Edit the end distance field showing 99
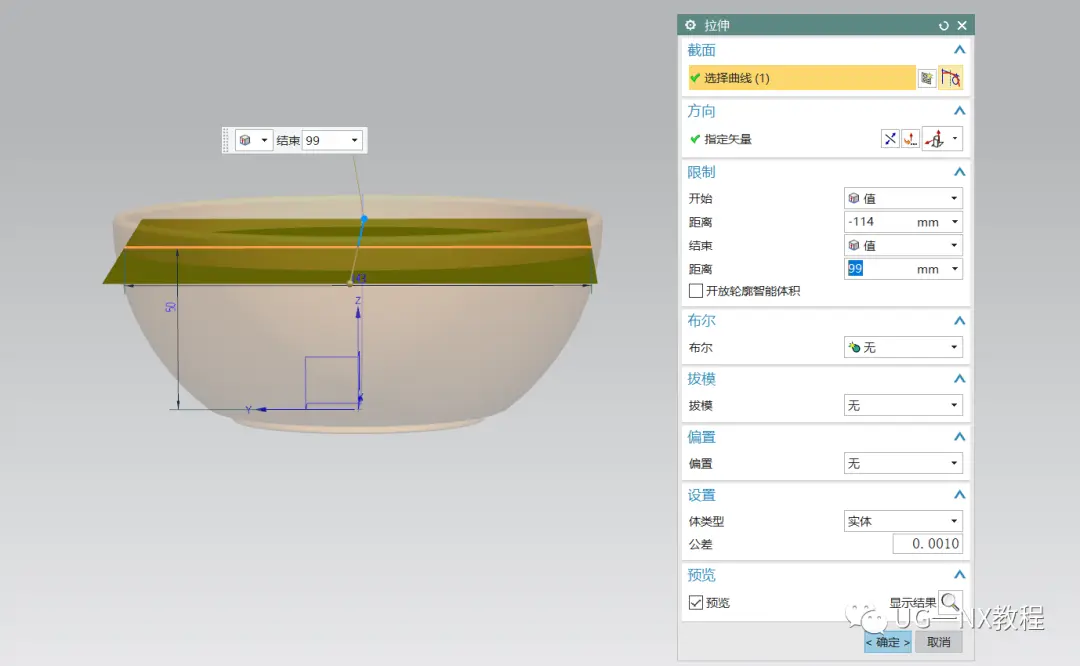The image size is (1080, 666). (x=879, y=269)
